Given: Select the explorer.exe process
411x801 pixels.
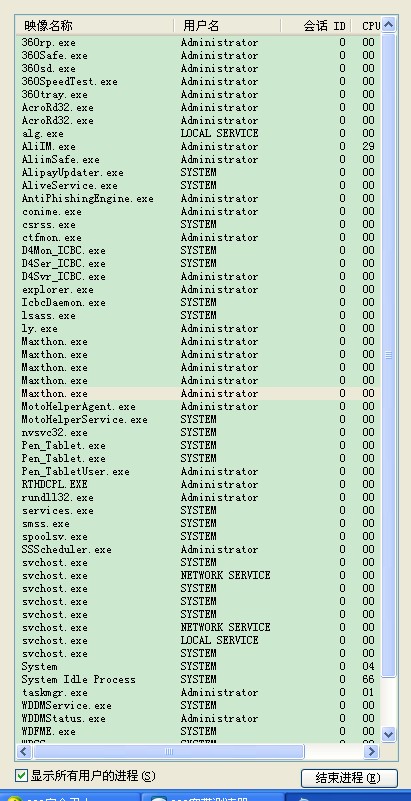Looking at the screenshot, I should (199, 290).
